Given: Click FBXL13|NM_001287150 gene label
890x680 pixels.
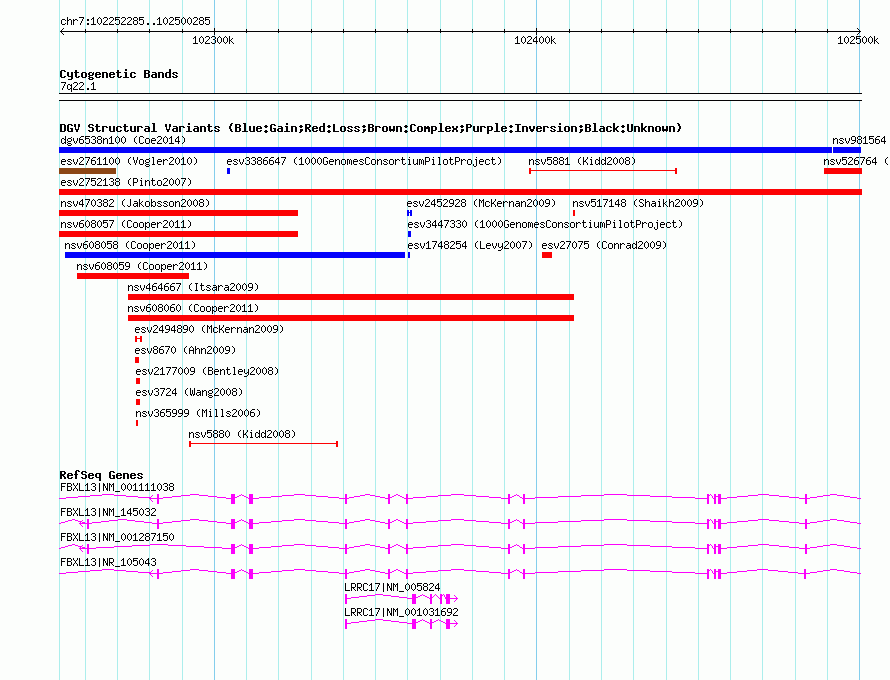Looking at the screenshot, I should click(x=117, y=537).
